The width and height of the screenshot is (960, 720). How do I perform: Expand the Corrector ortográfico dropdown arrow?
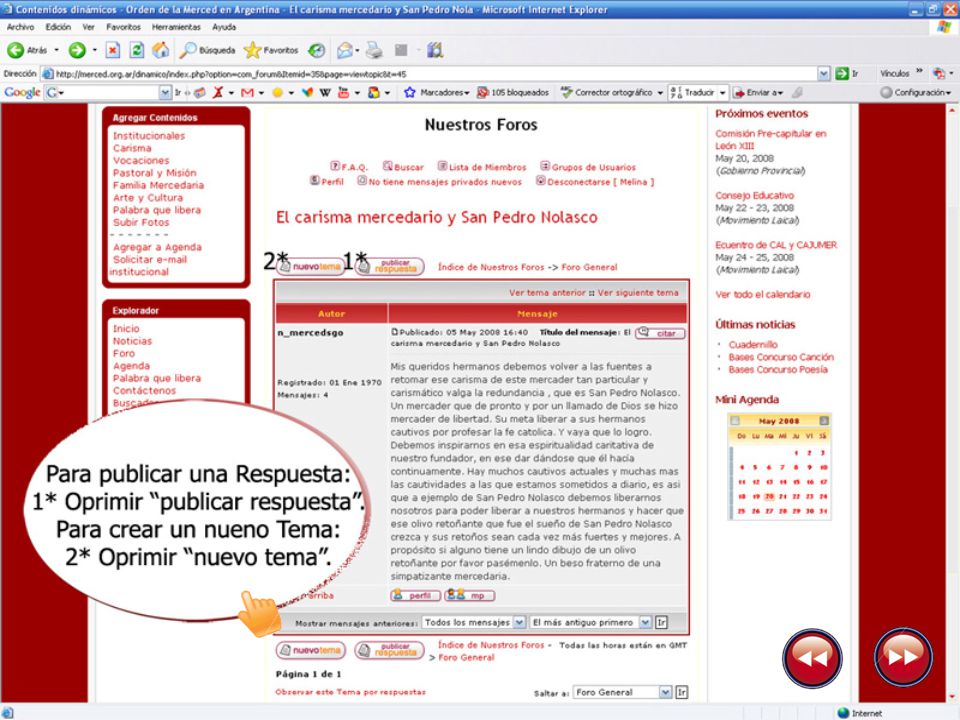click(x=659, y=92)
